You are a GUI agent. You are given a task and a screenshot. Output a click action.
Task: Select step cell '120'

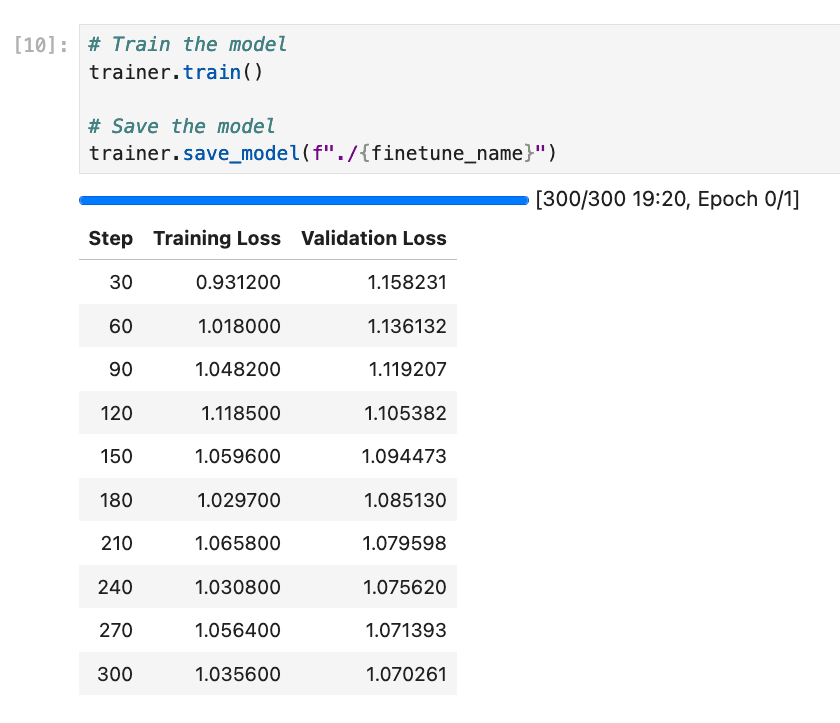pyautogui.click(x=116, y=413)
